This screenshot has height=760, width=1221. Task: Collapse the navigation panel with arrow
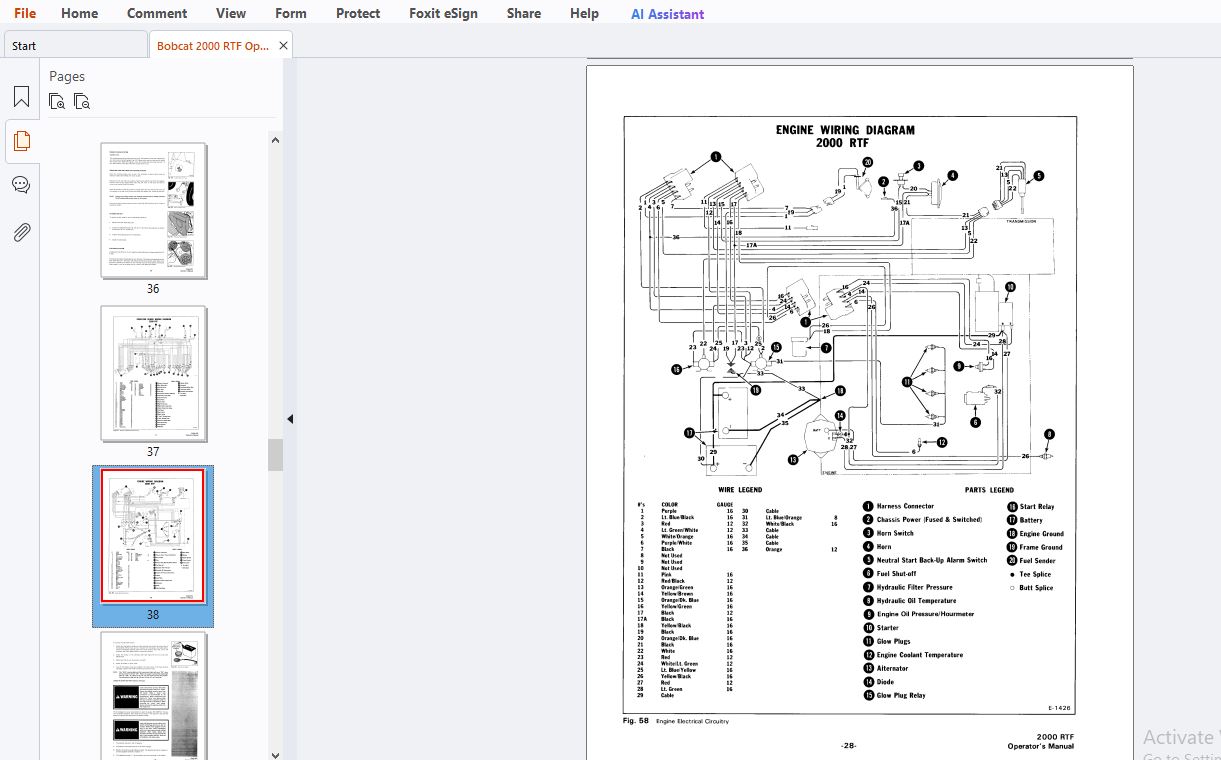click(290, 419)
